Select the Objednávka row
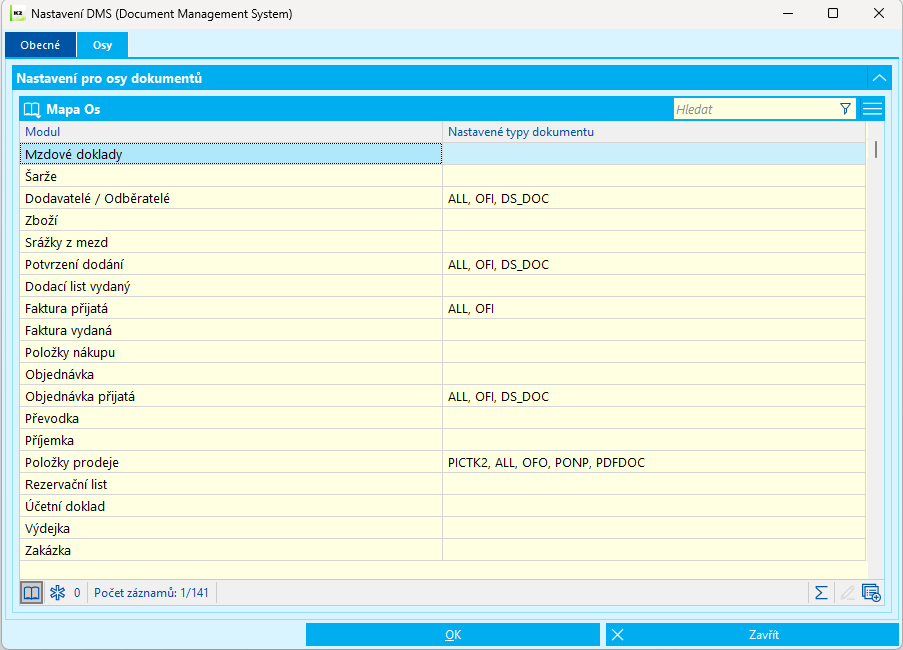Viewport: 903px width, 650px height. click(442, 374)
